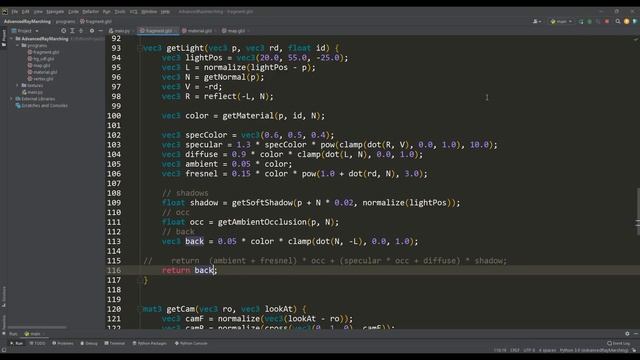This screenshot has height=360, width=640.
Task: Select Scratches and Consoles node
Action: (42, 106)
